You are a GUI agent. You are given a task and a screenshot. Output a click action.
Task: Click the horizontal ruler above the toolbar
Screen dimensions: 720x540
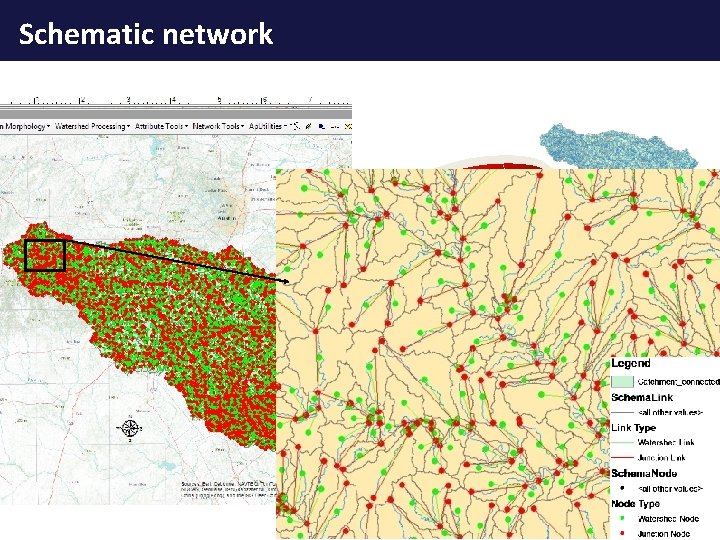click(176, 102)
